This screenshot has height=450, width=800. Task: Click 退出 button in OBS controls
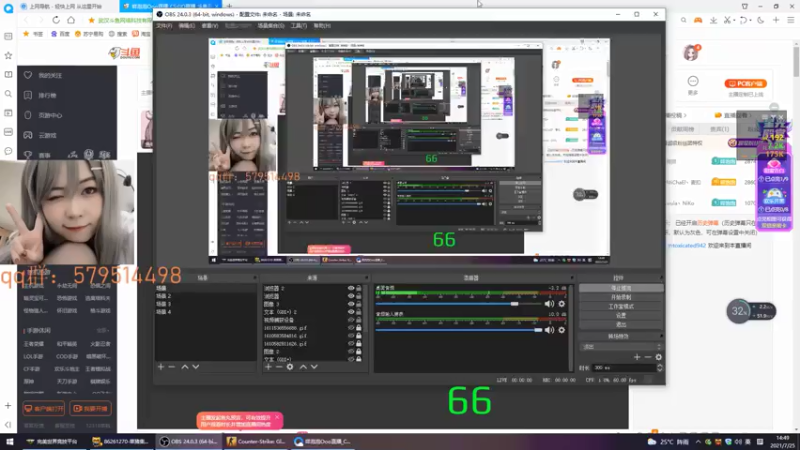[621, 324]
